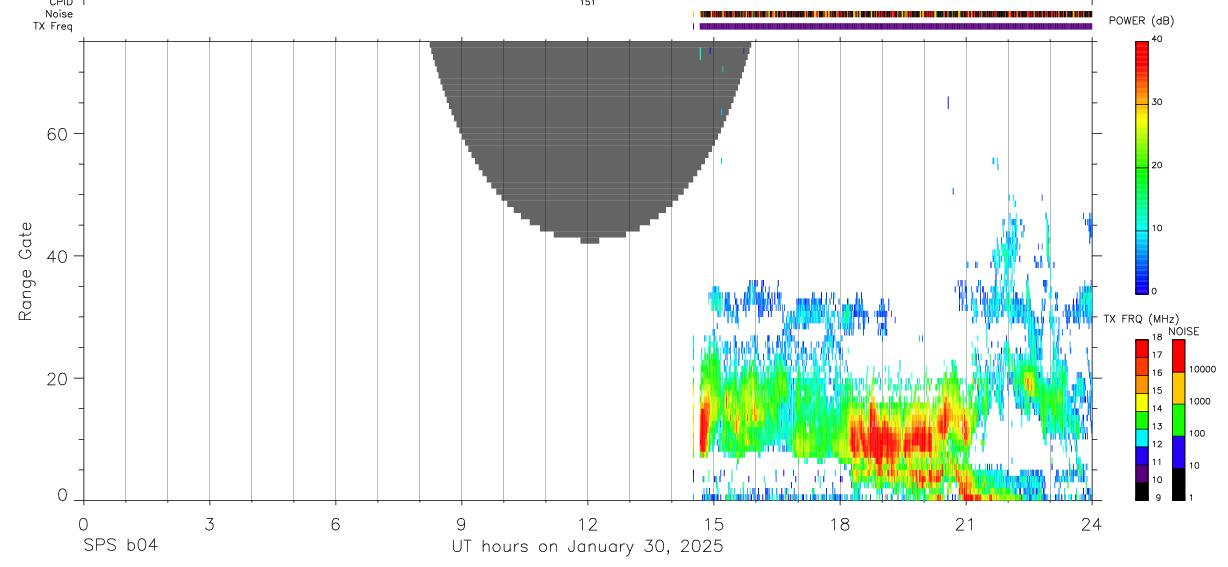Select the 'Noise' row label at top left
Screen dimensions: 1228x567
(60, 14)
